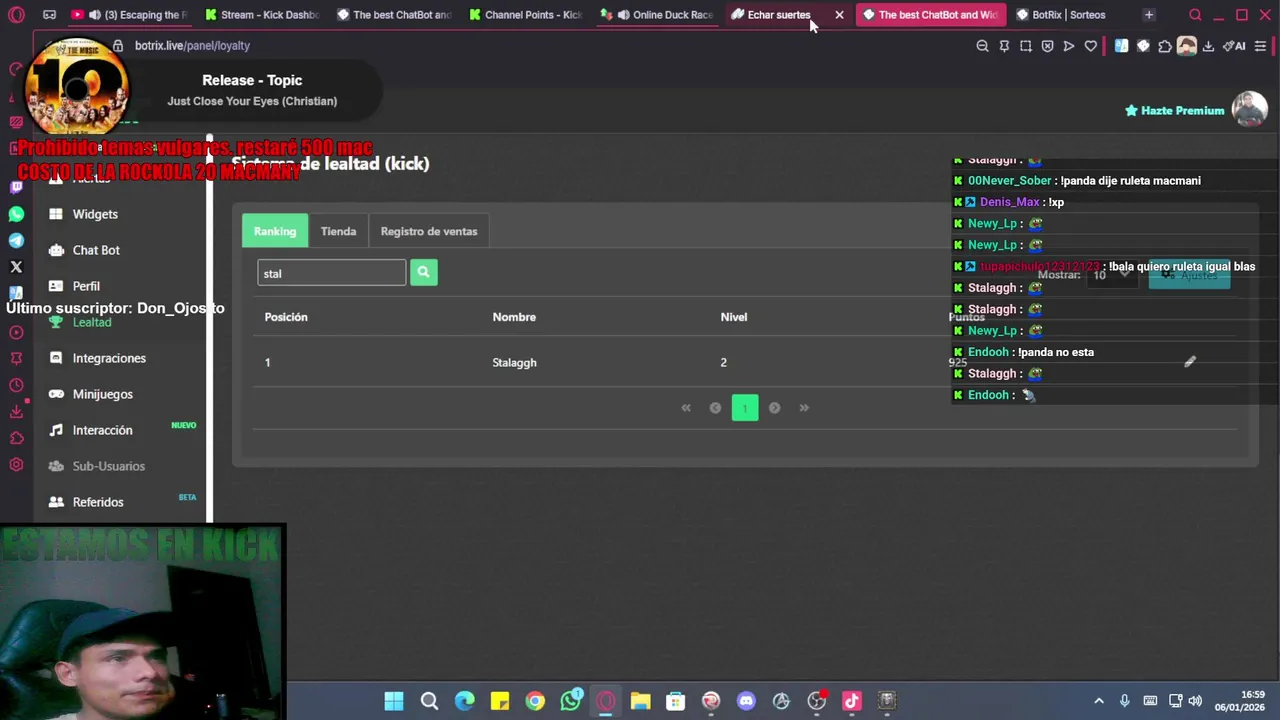Switch to Stream - Kick Dashboard tab
This screenshot has width=1280, height=720.
coord(262,15)
